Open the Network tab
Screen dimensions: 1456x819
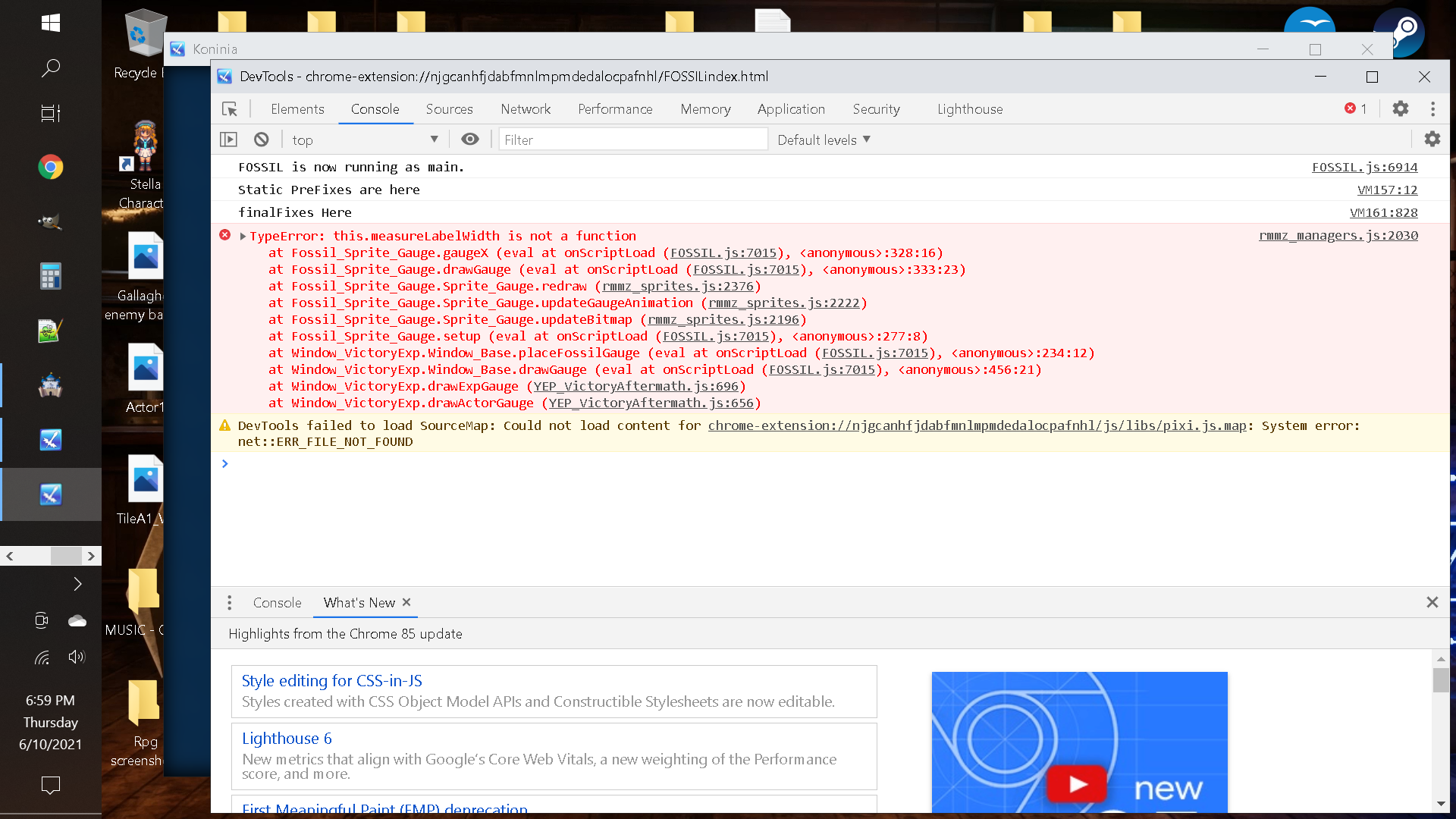coord(526,109)
